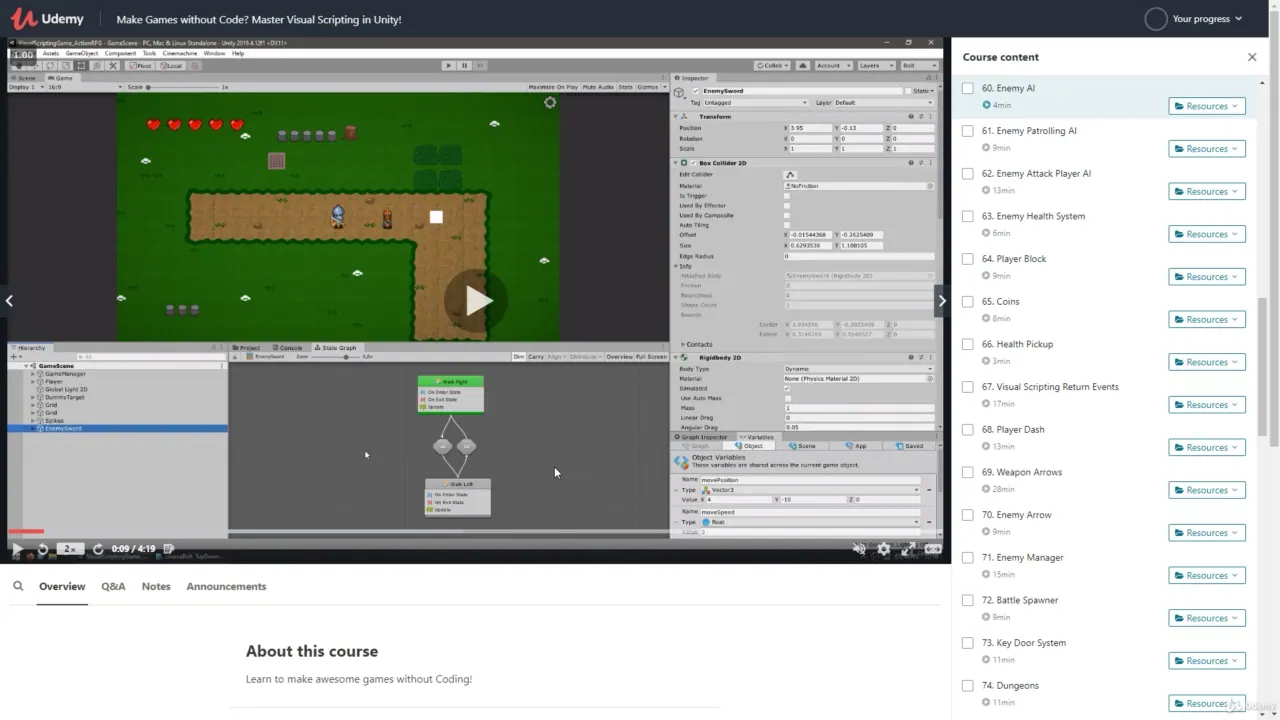Viewport: 1280px width, 720px height.
Task: Click the red video progress bar
Action: [x=26, y=531]
